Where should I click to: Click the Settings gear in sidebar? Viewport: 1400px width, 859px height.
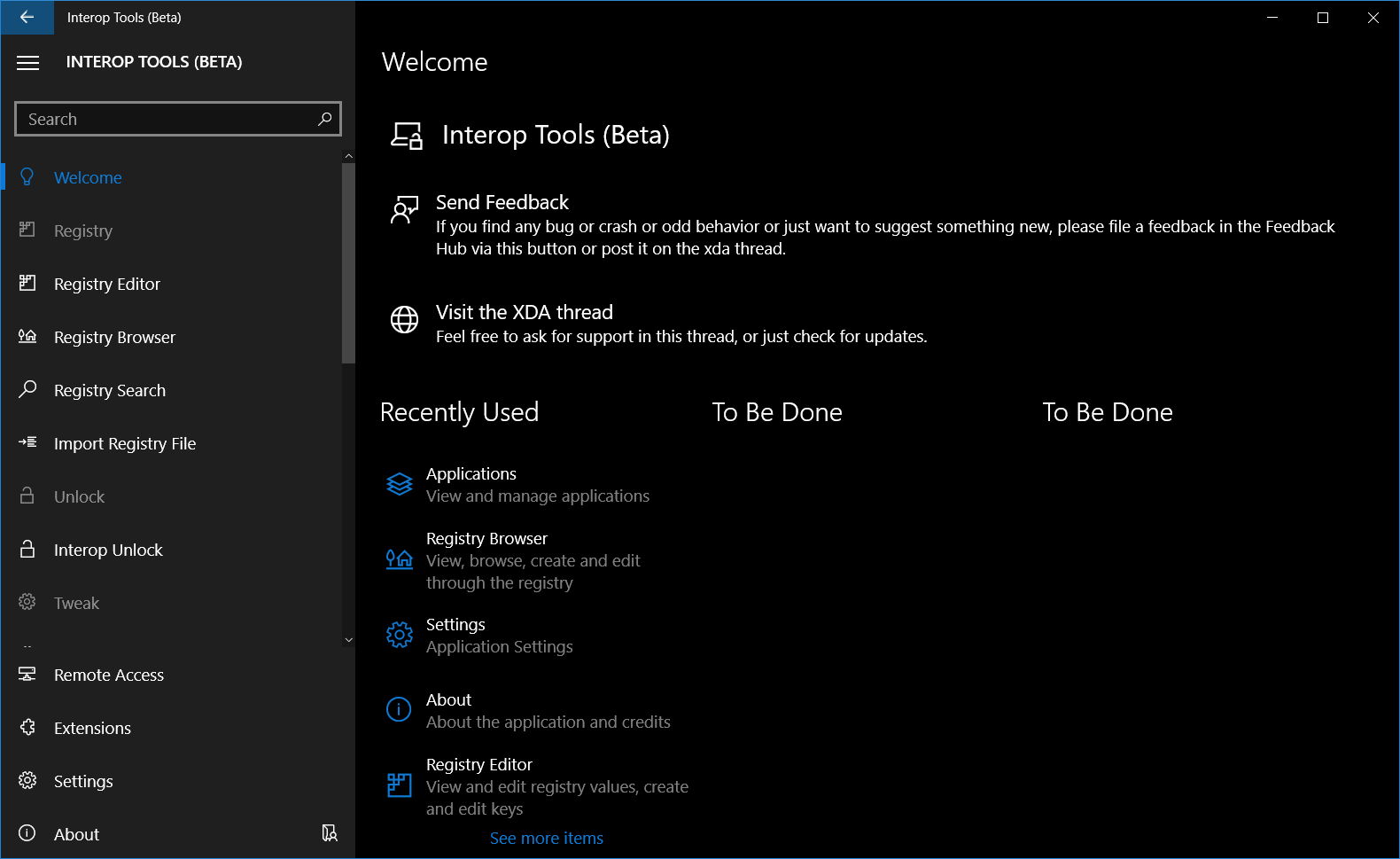[27, 780]
